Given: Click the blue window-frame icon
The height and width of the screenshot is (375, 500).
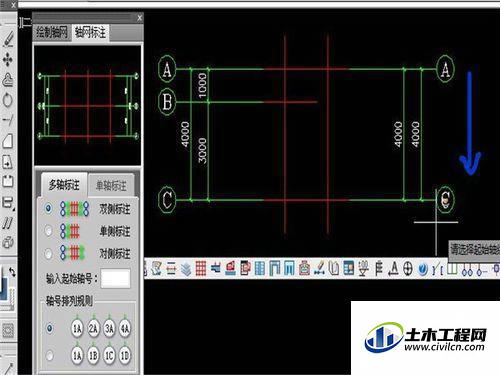Looking at the screenshot, I should pos(289,269).
